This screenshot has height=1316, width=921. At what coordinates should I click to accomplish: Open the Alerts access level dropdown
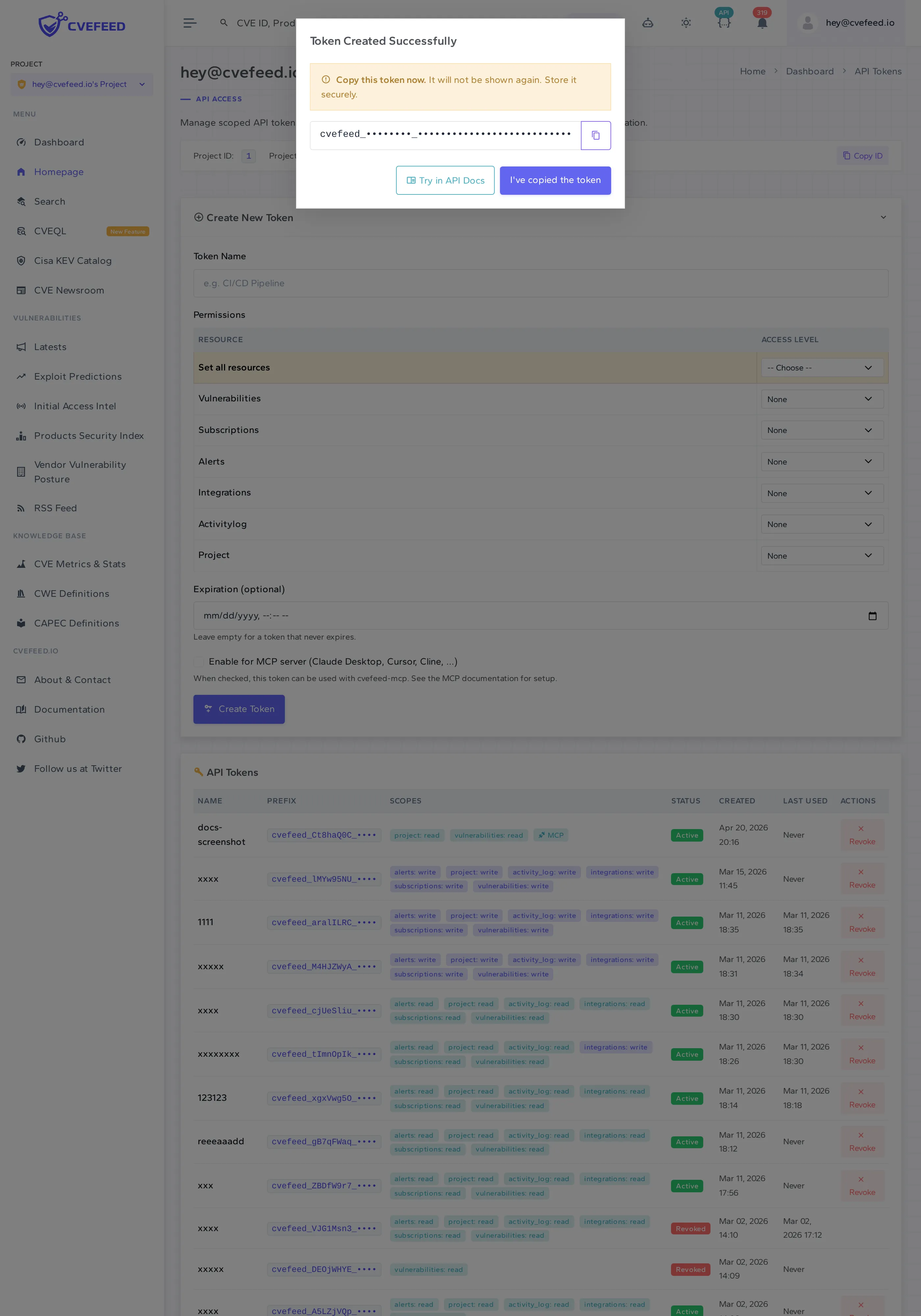pos(822,462)
